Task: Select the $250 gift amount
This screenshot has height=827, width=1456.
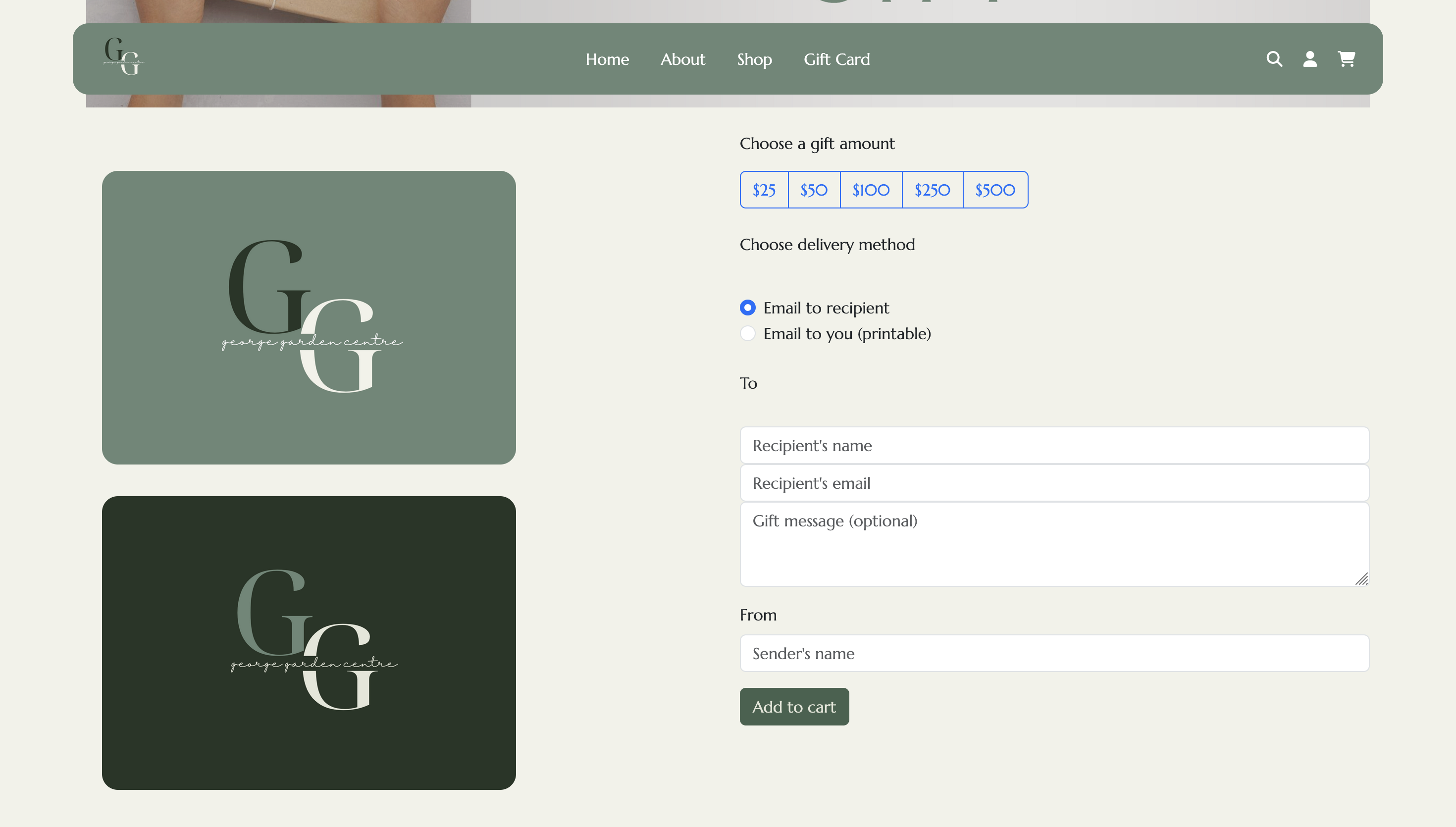Action: point(932,190)
